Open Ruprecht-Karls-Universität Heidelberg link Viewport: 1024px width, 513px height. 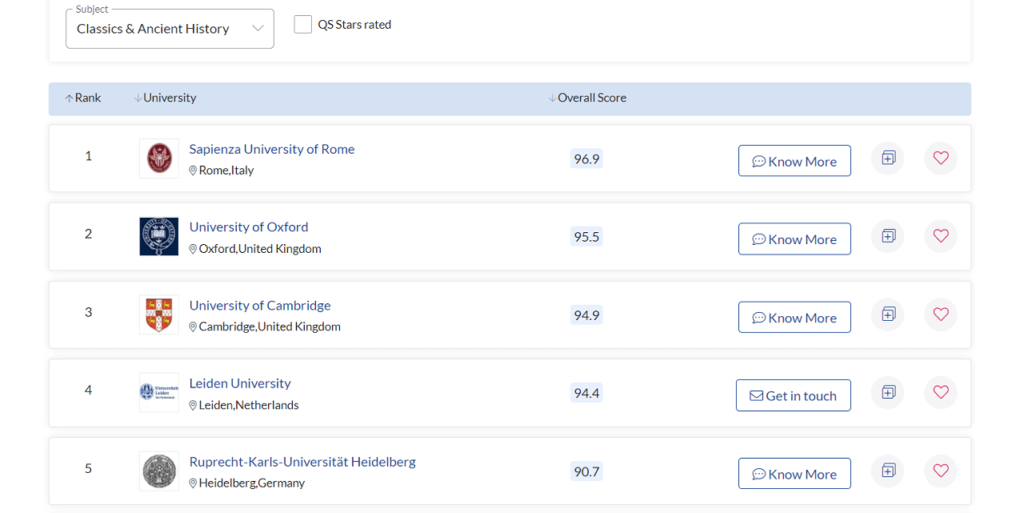pos(302,462)
